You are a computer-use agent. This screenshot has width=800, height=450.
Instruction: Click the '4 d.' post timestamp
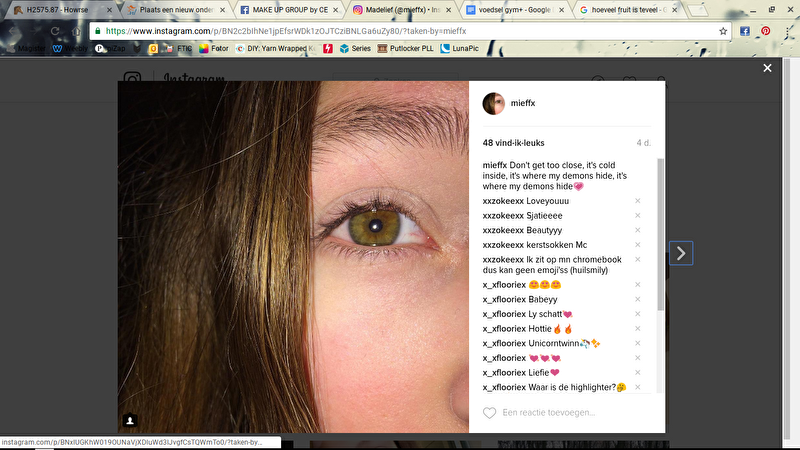[643, 143]
